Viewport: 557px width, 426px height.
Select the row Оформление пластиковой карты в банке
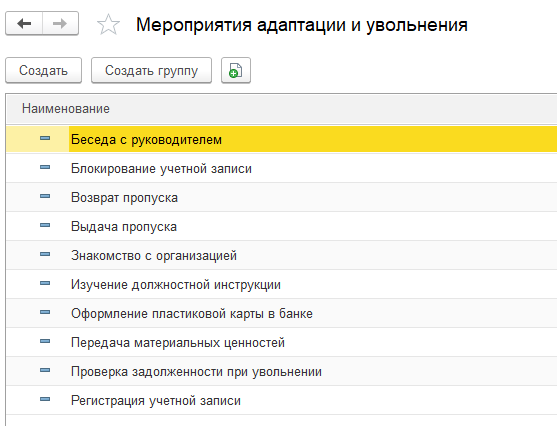pos(281,313)
